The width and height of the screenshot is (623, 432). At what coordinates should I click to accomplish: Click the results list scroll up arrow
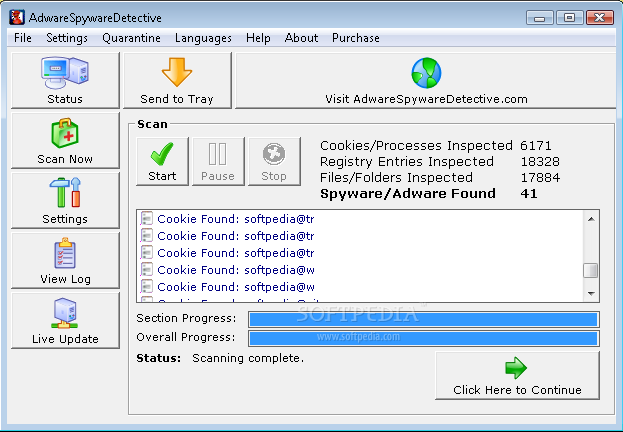[x=591, y=219]
